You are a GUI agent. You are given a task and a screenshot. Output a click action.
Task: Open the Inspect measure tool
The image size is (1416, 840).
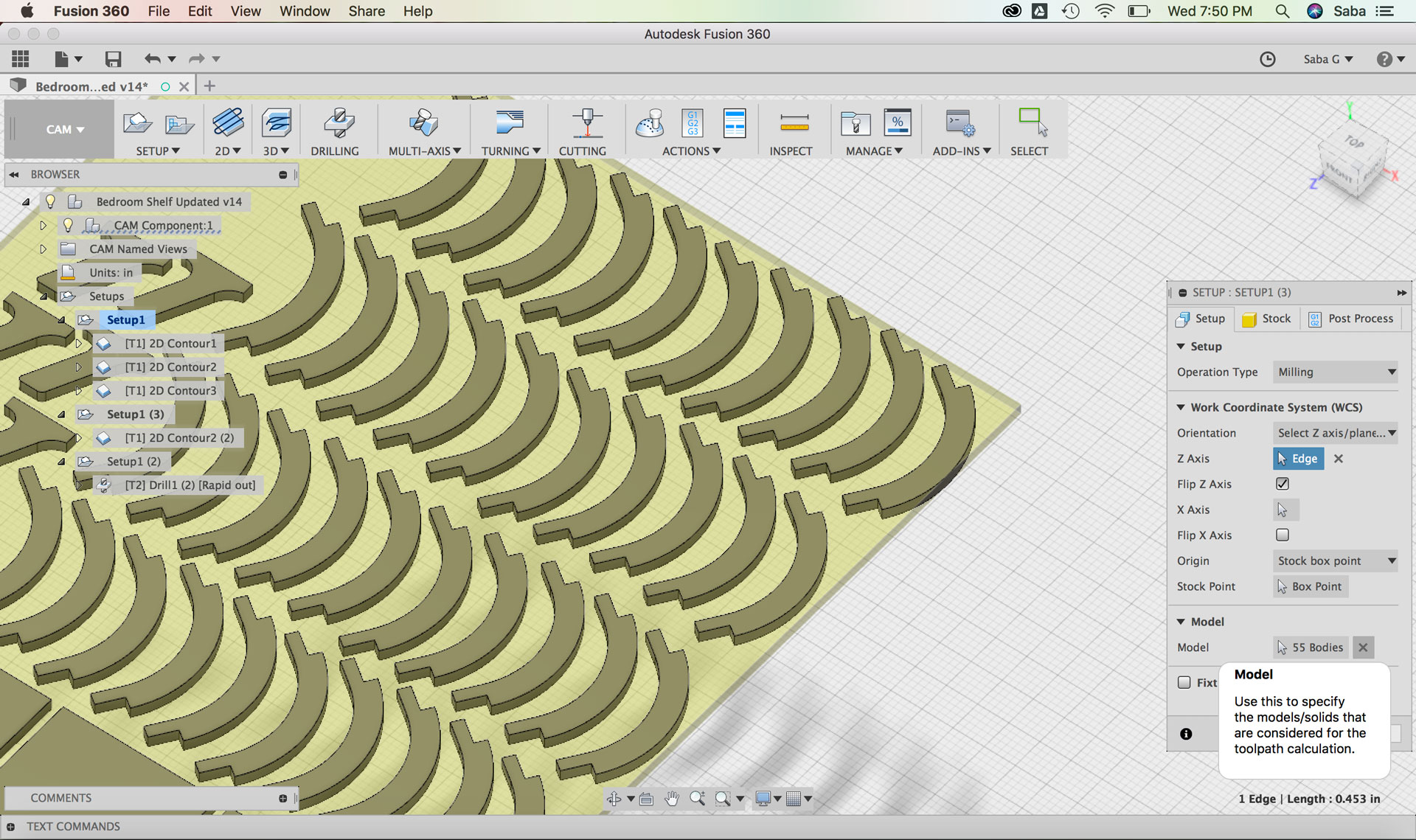point(794,123)
